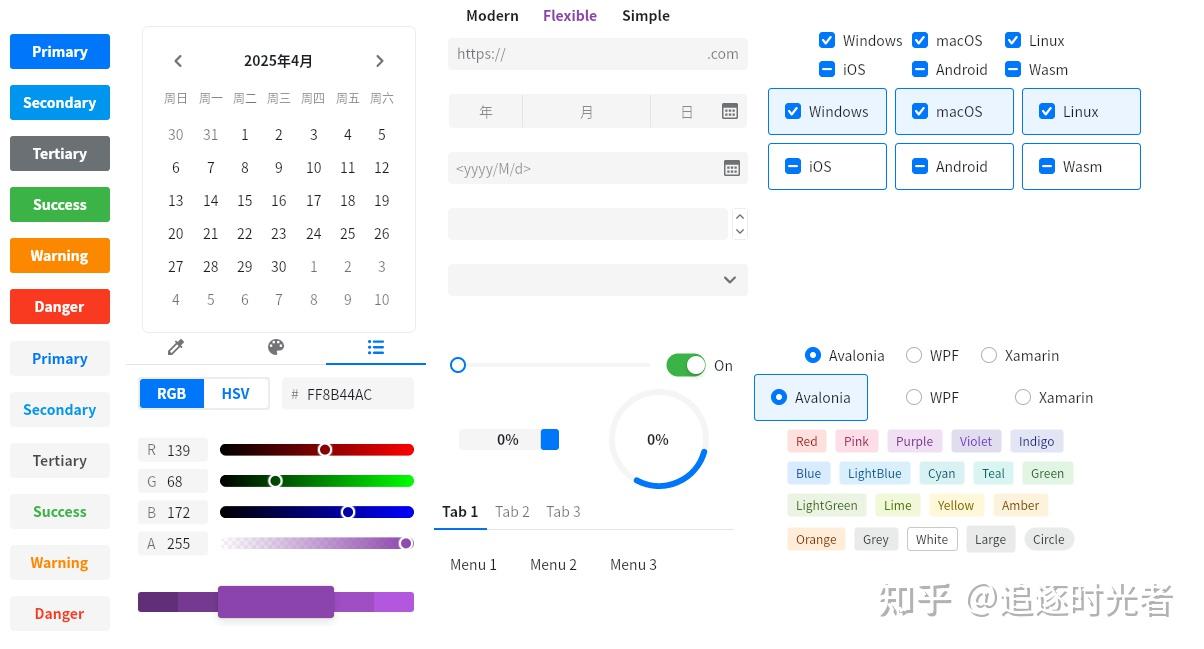
Task: Click the Success outlined button
Action: pyautogui.click(x=59, y=511)
